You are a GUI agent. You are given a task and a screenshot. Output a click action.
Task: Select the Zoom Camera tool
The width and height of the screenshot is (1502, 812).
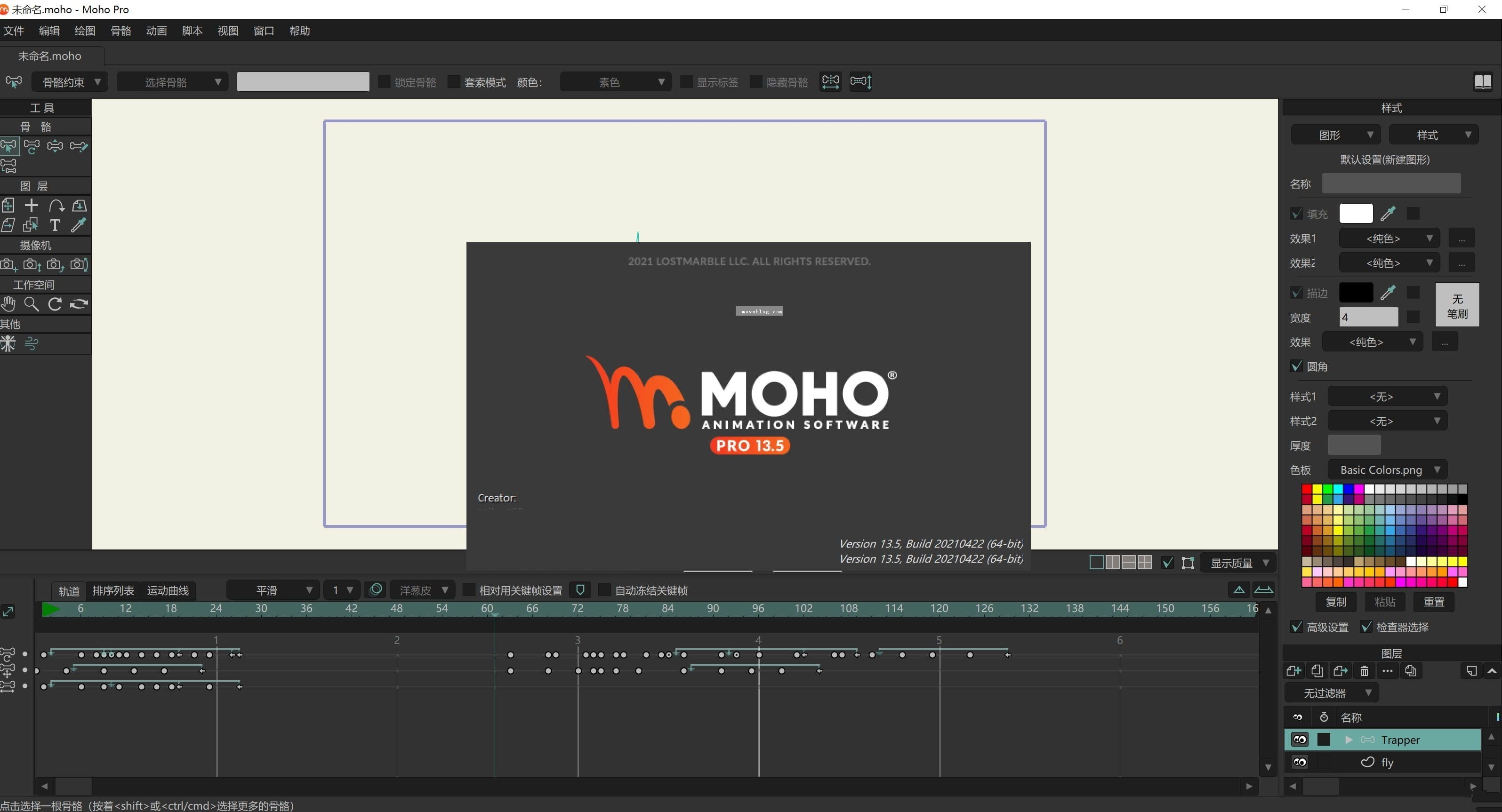pyautogui.click(x=32, y=265)
